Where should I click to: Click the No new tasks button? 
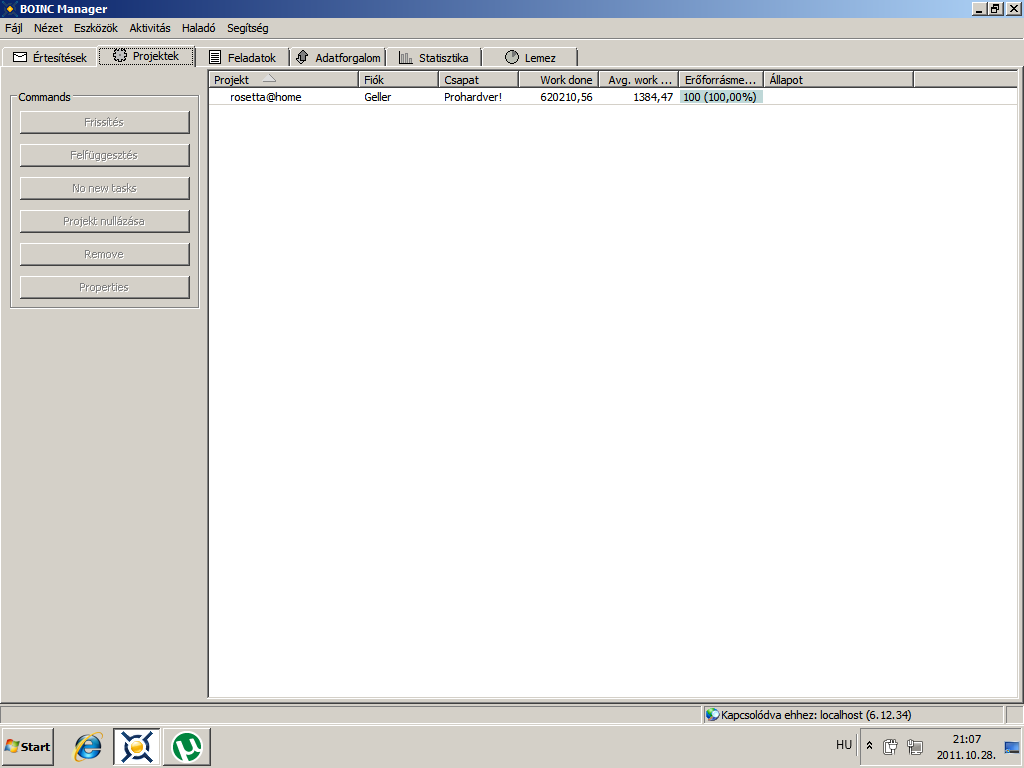104,188
